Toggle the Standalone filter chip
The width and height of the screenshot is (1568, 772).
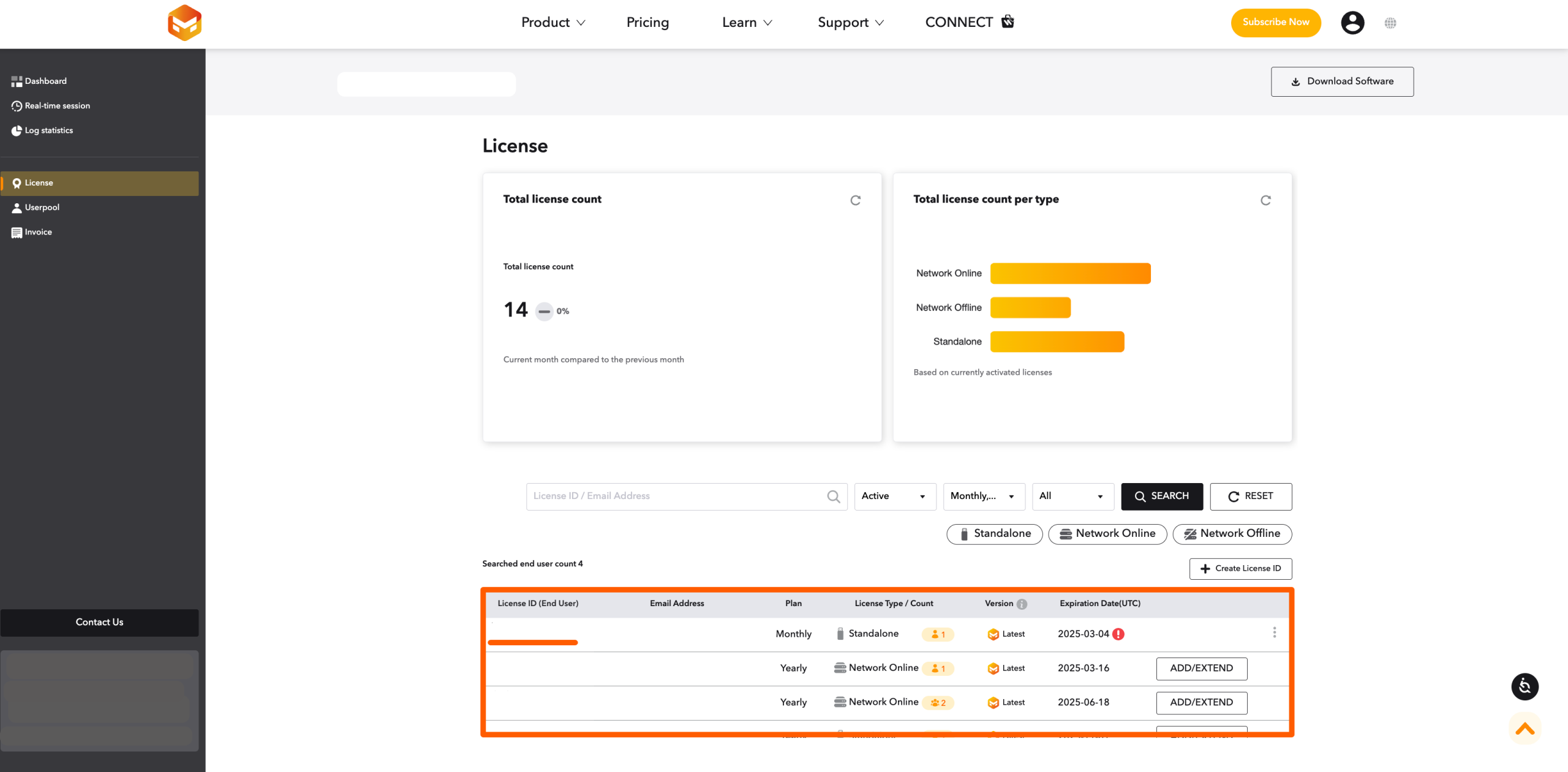pos(994,534)
